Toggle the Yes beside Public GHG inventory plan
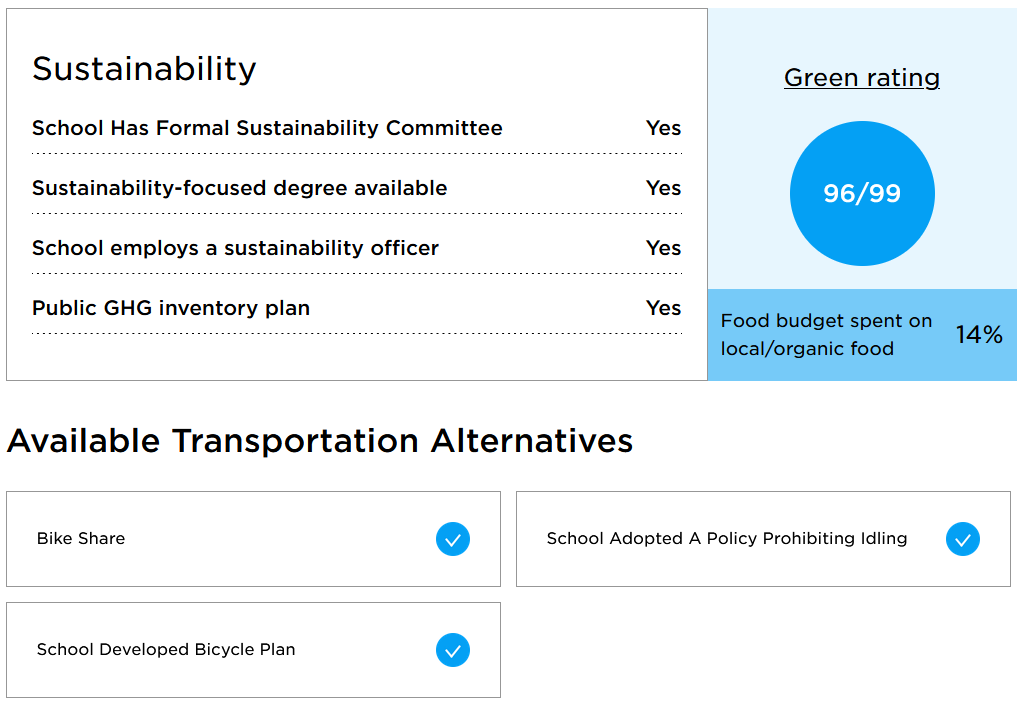Screen dimensions: 1020x703 (x=663, y=308)
